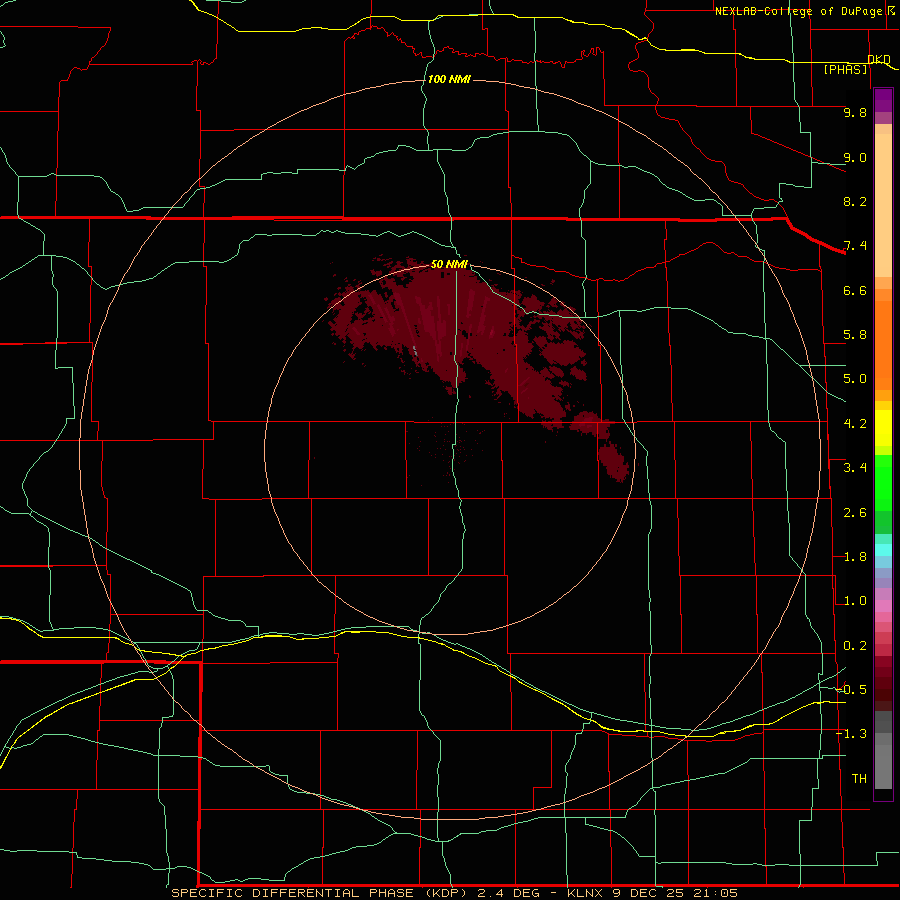Click the 5.8 value on the color scale
This screenshot has width=900, height=900.
(x=855, y=335)
